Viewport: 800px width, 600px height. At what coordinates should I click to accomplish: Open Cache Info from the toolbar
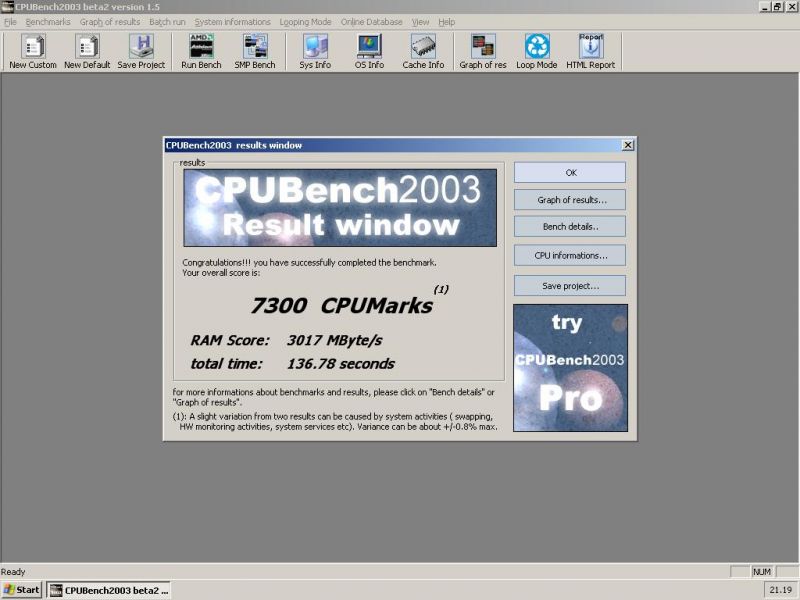coord(423,52)
